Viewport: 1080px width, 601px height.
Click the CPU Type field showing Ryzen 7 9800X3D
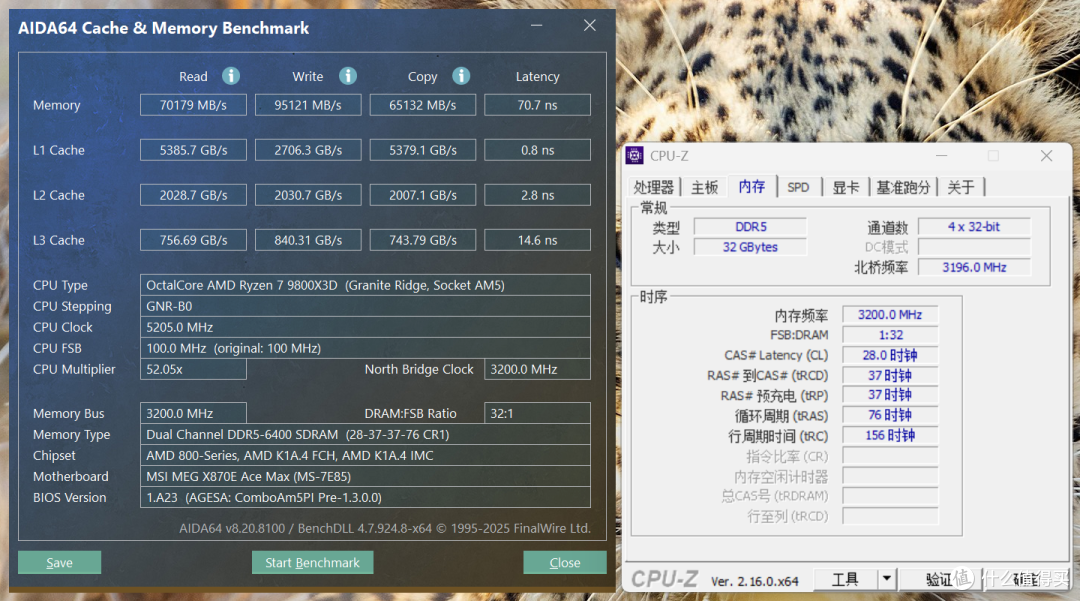[x=365, y=285]
